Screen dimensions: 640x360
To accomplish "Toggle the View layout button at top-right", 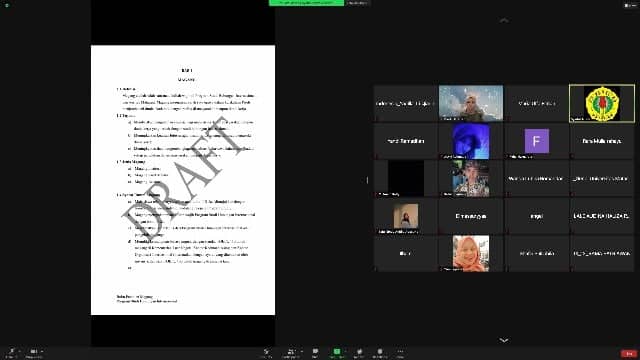I will pyautogui.click(x=630, y=5).
